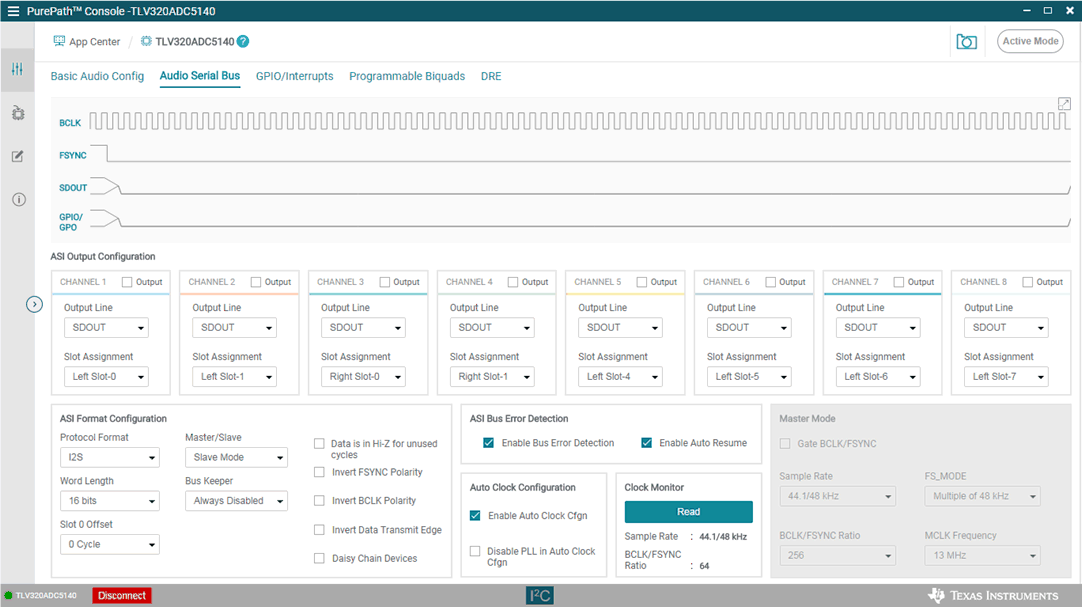Click the edit notes sidebar icon
Screen dimensions: 1082x607
coord(17,157)
